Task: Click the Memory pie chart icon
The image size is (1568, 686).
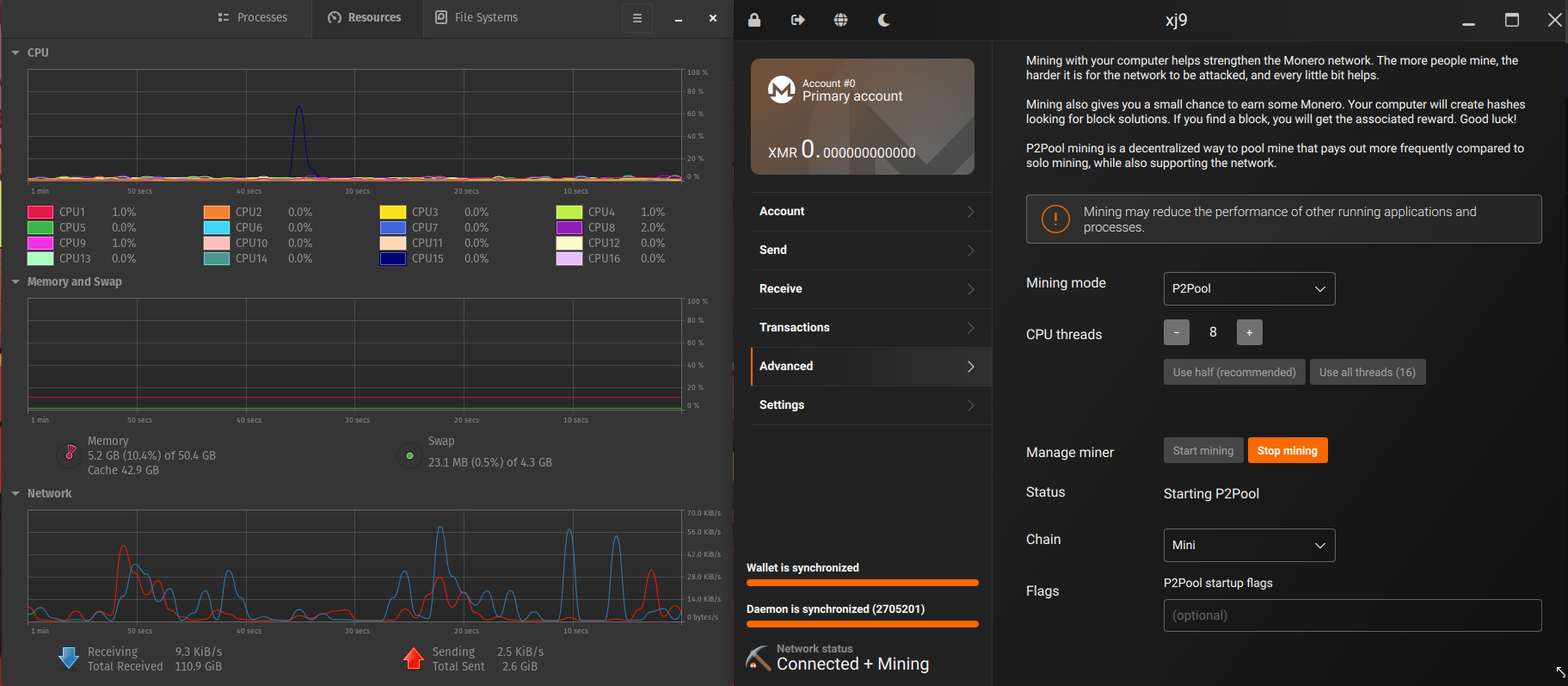Action: (x=71, y=454)
